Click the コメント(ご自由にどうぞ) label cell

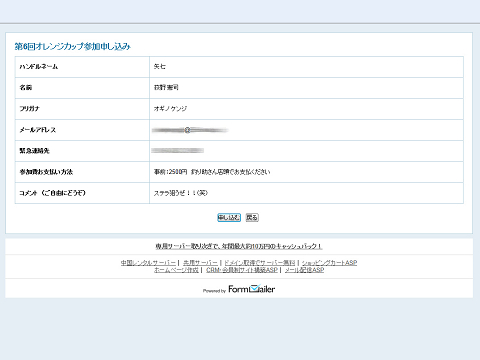82,193
